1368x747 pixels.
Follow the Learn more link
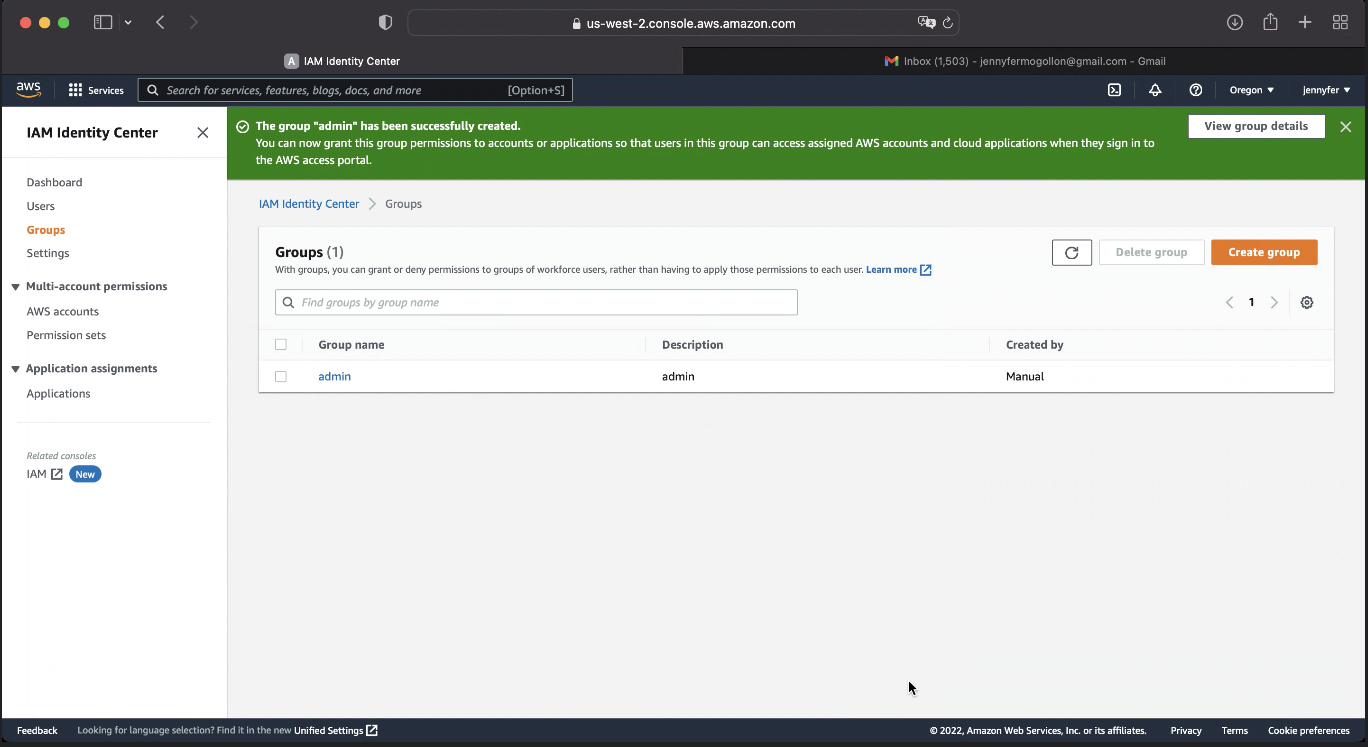(x=899, y=270)
